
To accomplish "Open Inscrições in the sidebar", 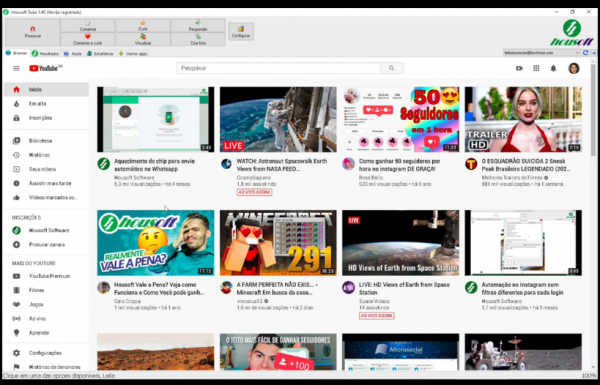I will coord(46,118).
